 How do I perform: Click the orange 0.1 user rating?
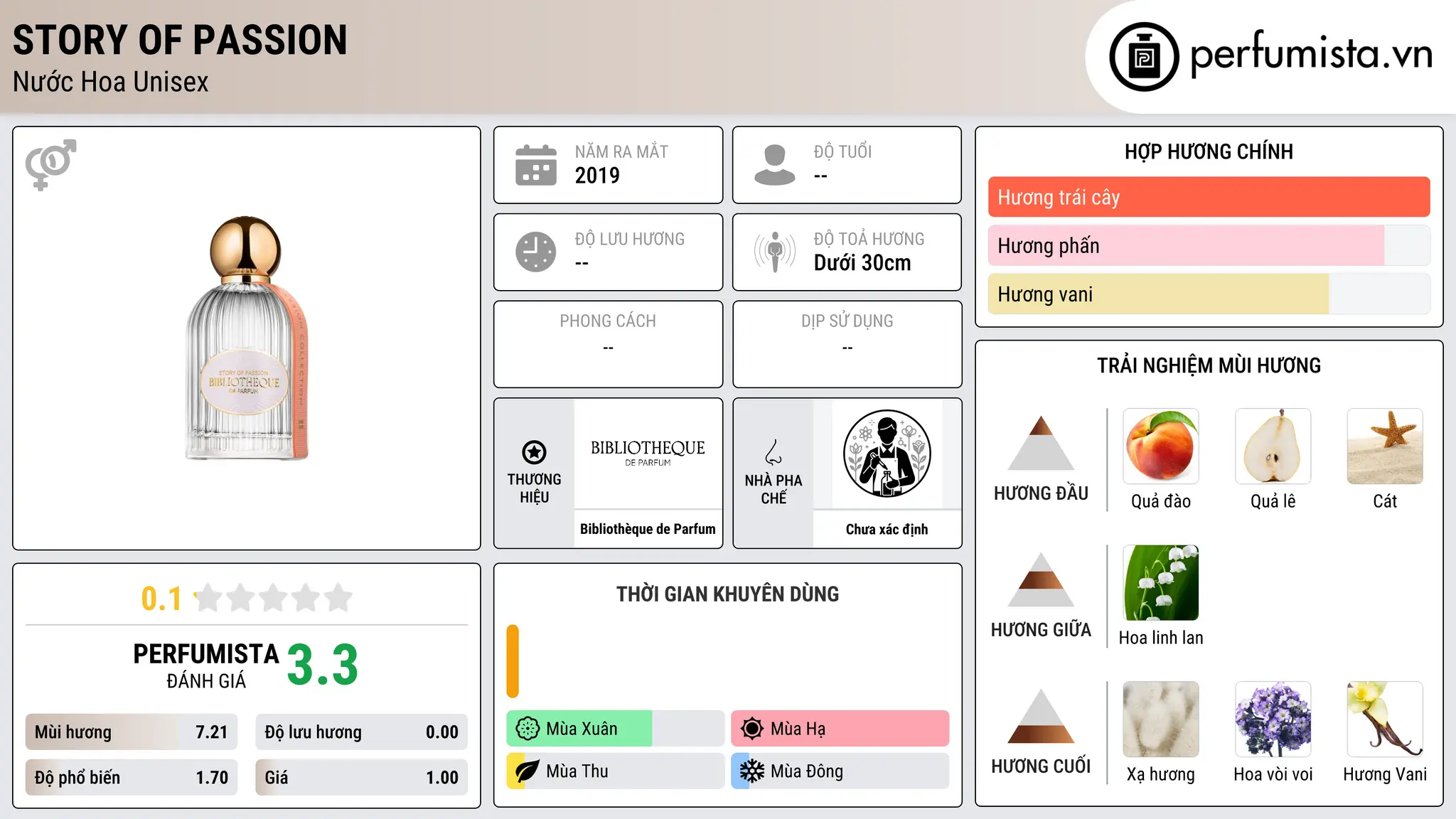161,599
